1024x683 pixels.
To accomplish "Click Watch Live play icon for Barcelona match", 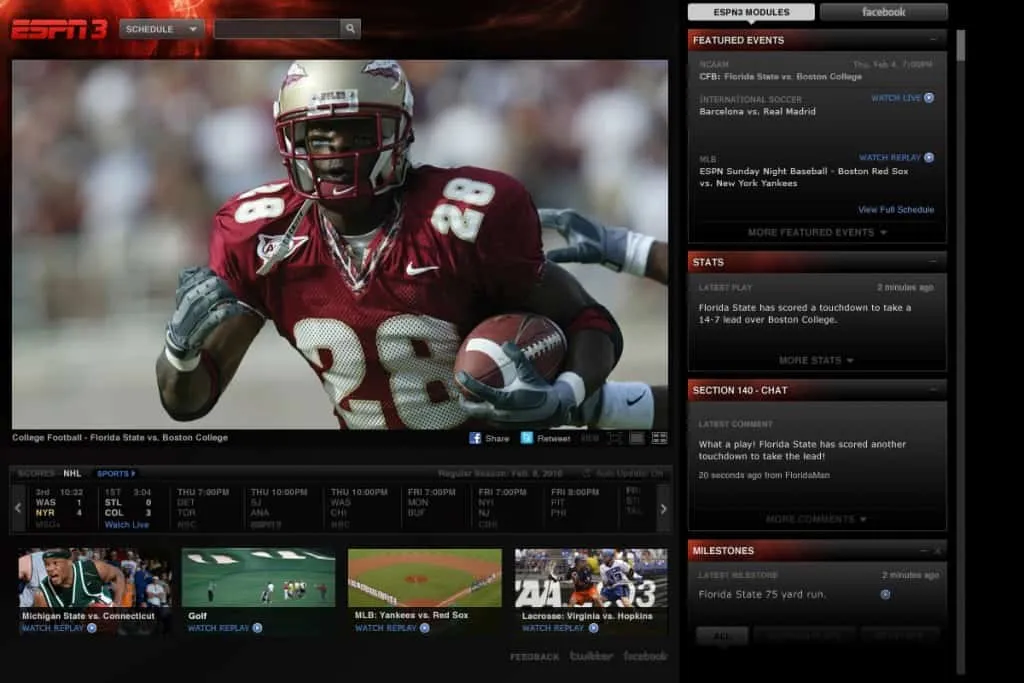I will pos(929,98).
